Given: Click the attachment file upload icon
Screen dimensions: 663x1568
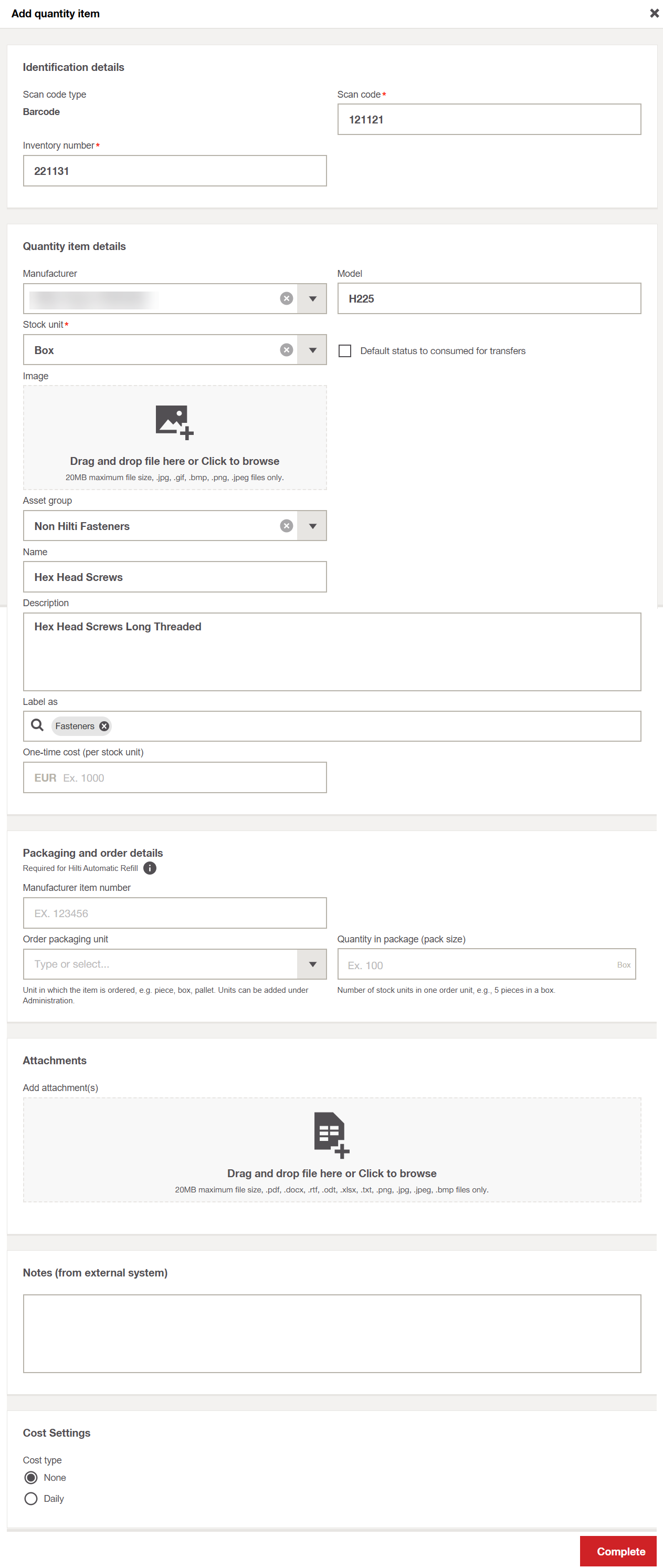Looking at the screenshot, I should 332,1135.
